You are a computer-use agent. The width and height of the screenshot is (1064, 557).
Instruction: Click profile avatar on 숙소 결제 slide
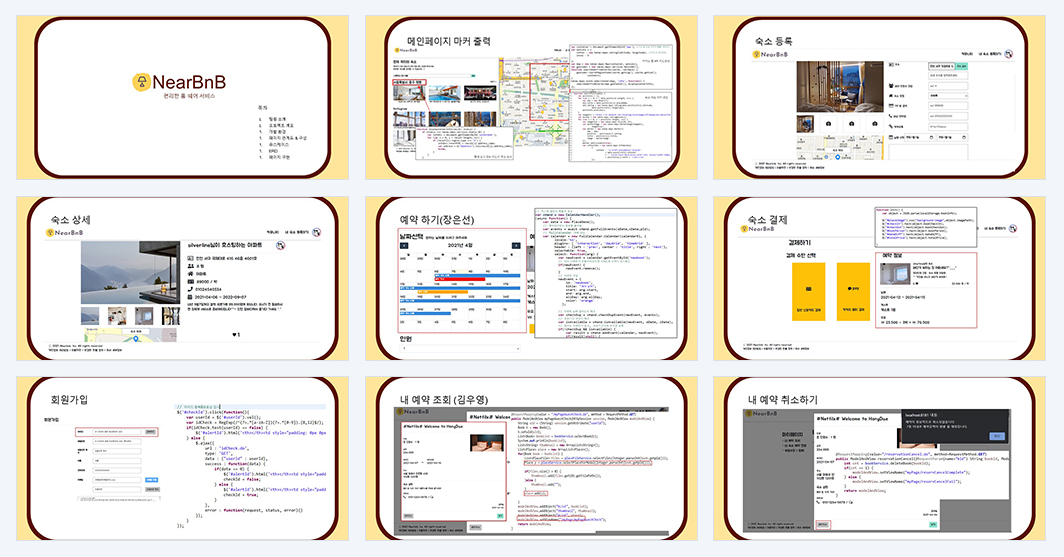(x=1012, y=229)
